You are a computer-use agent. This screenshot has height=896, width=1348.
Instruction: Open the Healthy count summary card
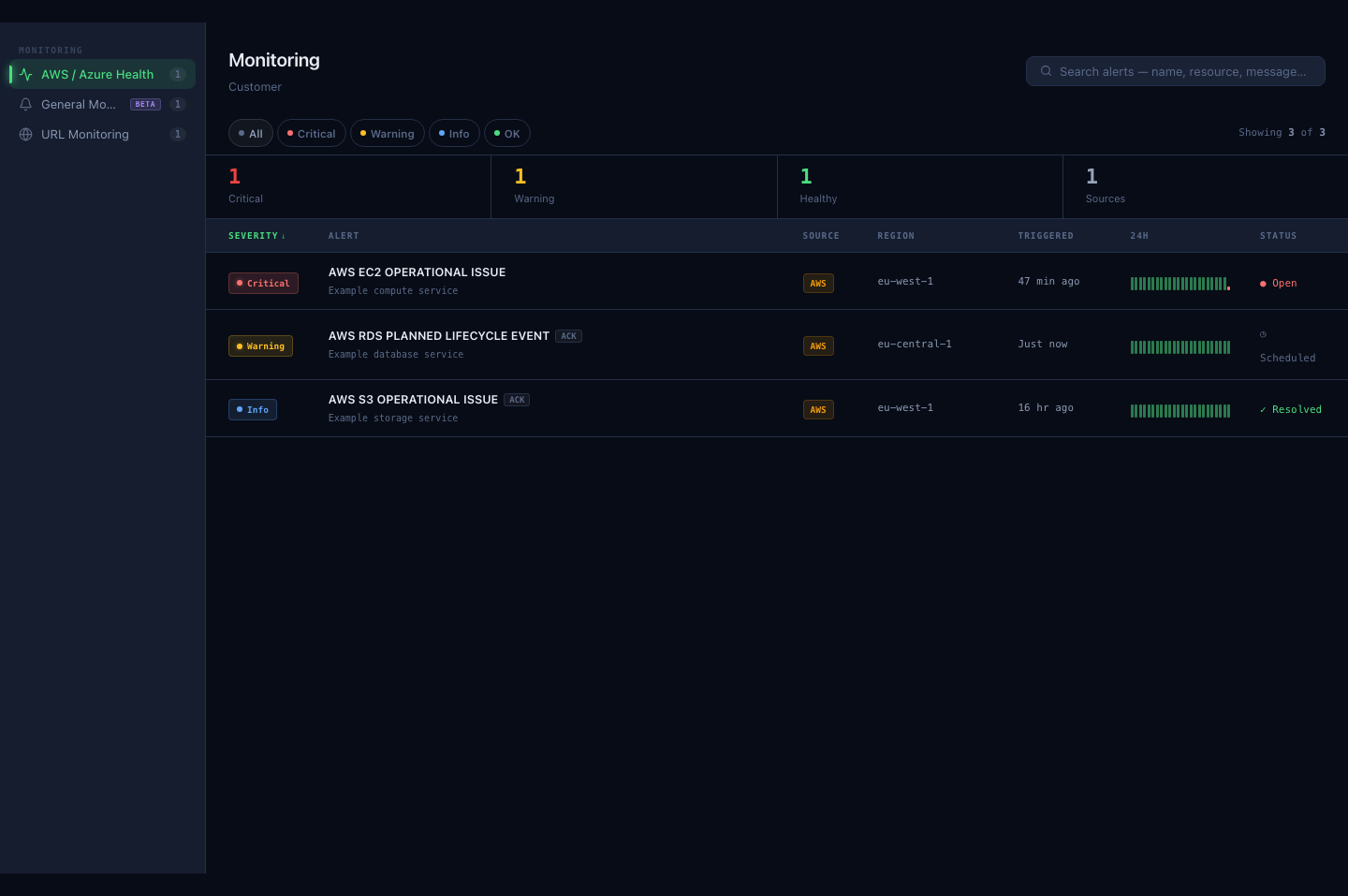(x=920, y=186)
